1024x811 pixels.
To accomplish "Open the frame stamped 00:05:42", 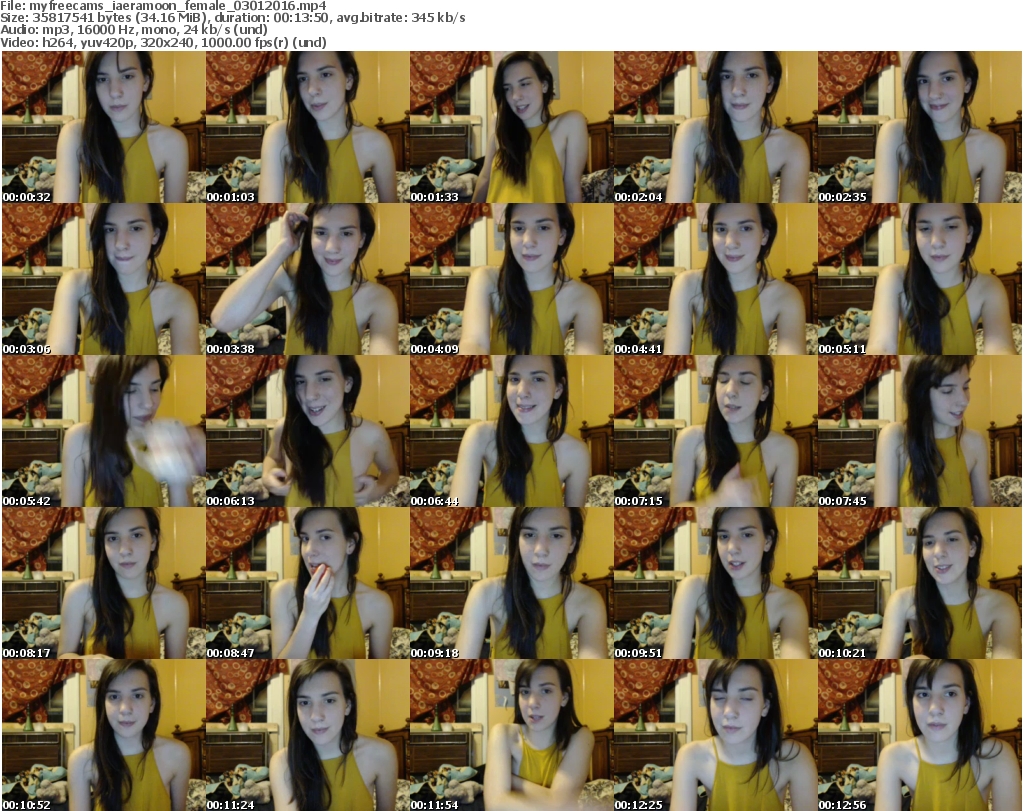I will click(103, 431).
